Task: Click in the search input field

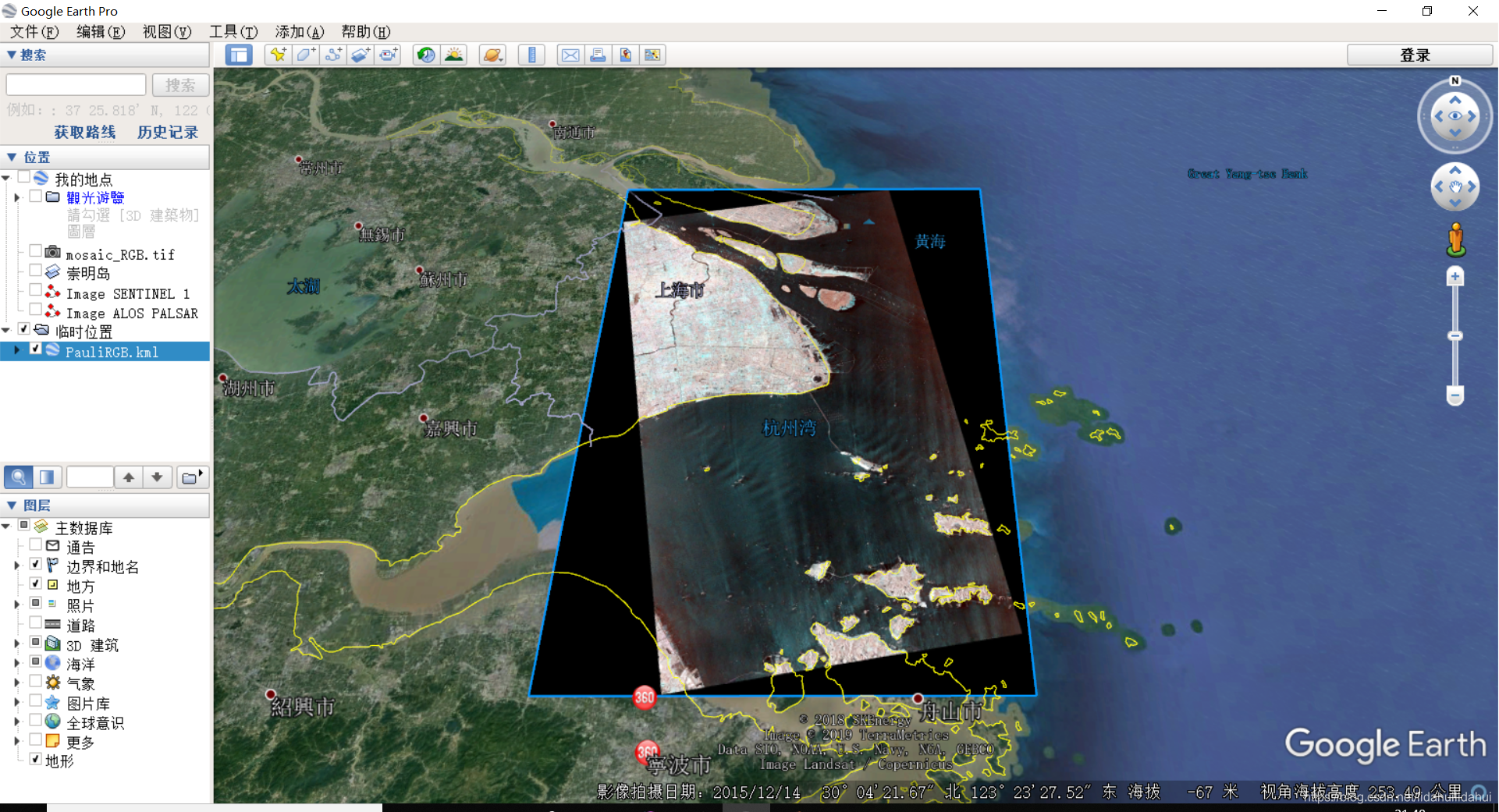Action: click(x=76, y=85)
